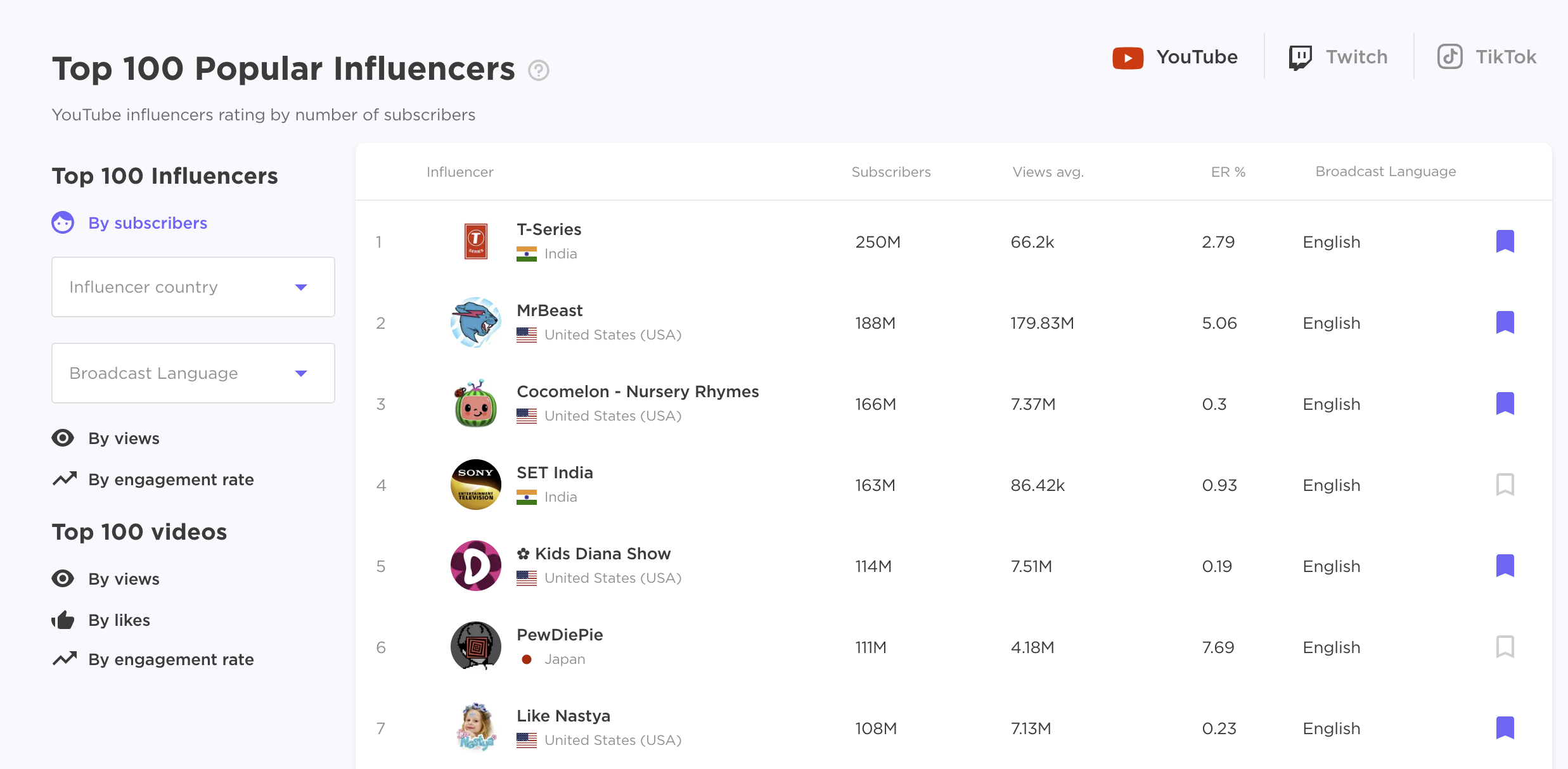This screenshot has width=1568, height=769.
Task: Click the Kids Diana Show avatar
Action: [x=475, y=566]
